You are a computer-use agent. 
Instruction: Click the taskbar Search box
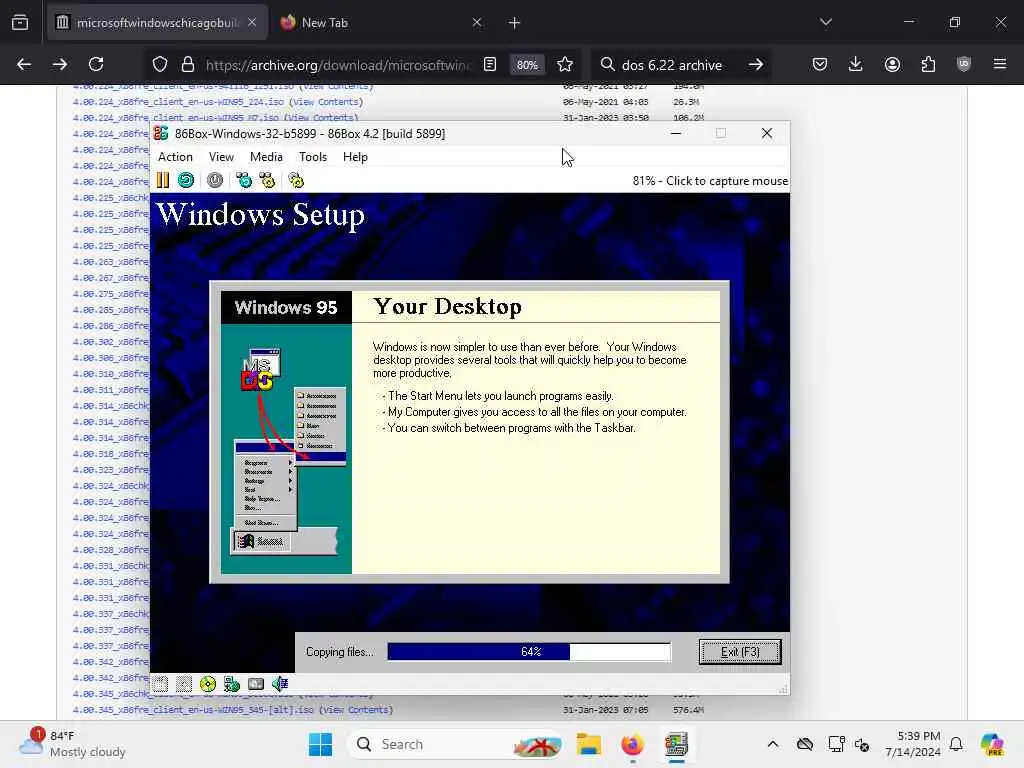[456, 744]
